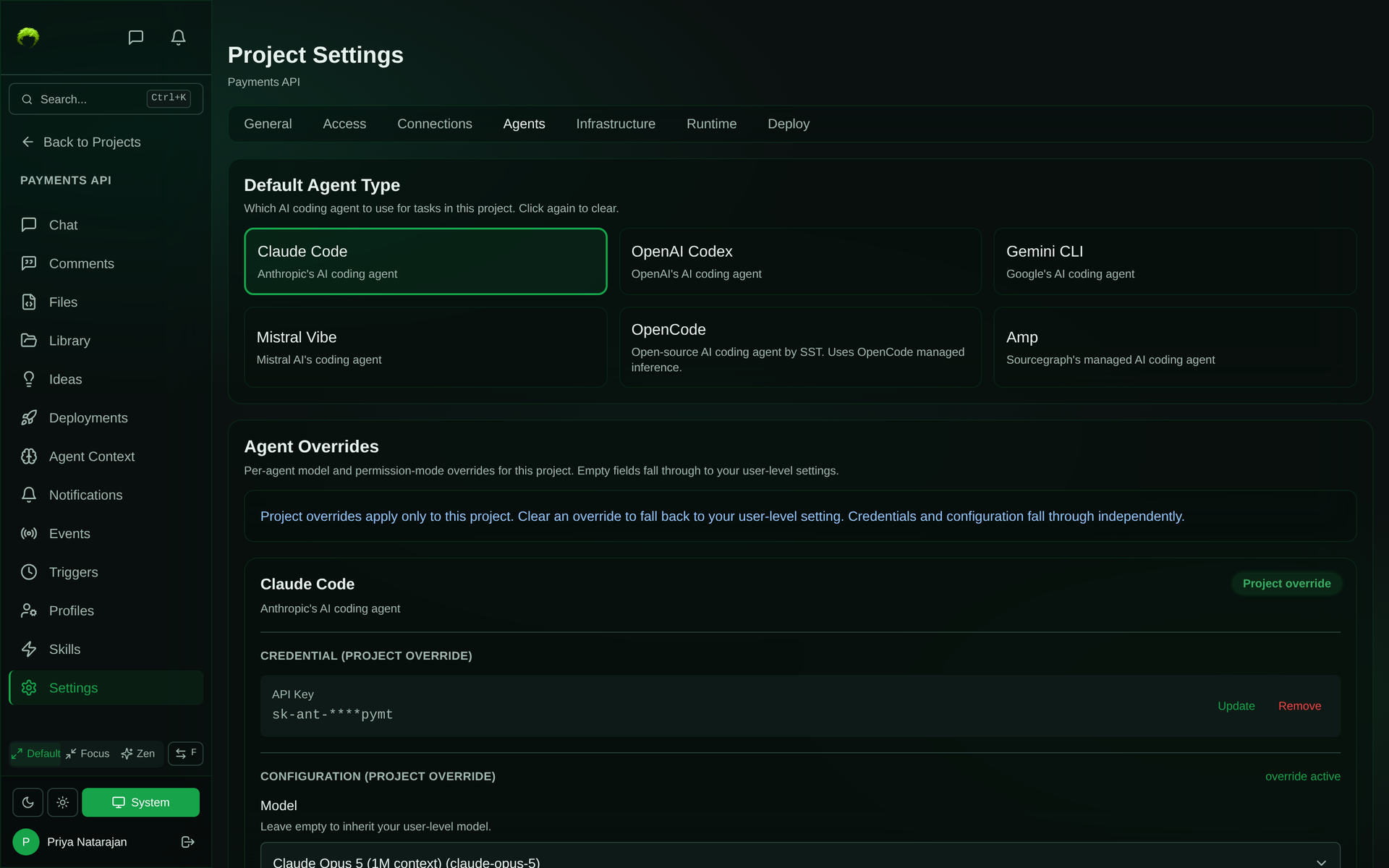Expand the Model dropdown chevron
This screenshot has height=868, width=1389.
click(x=1321, y=862)
